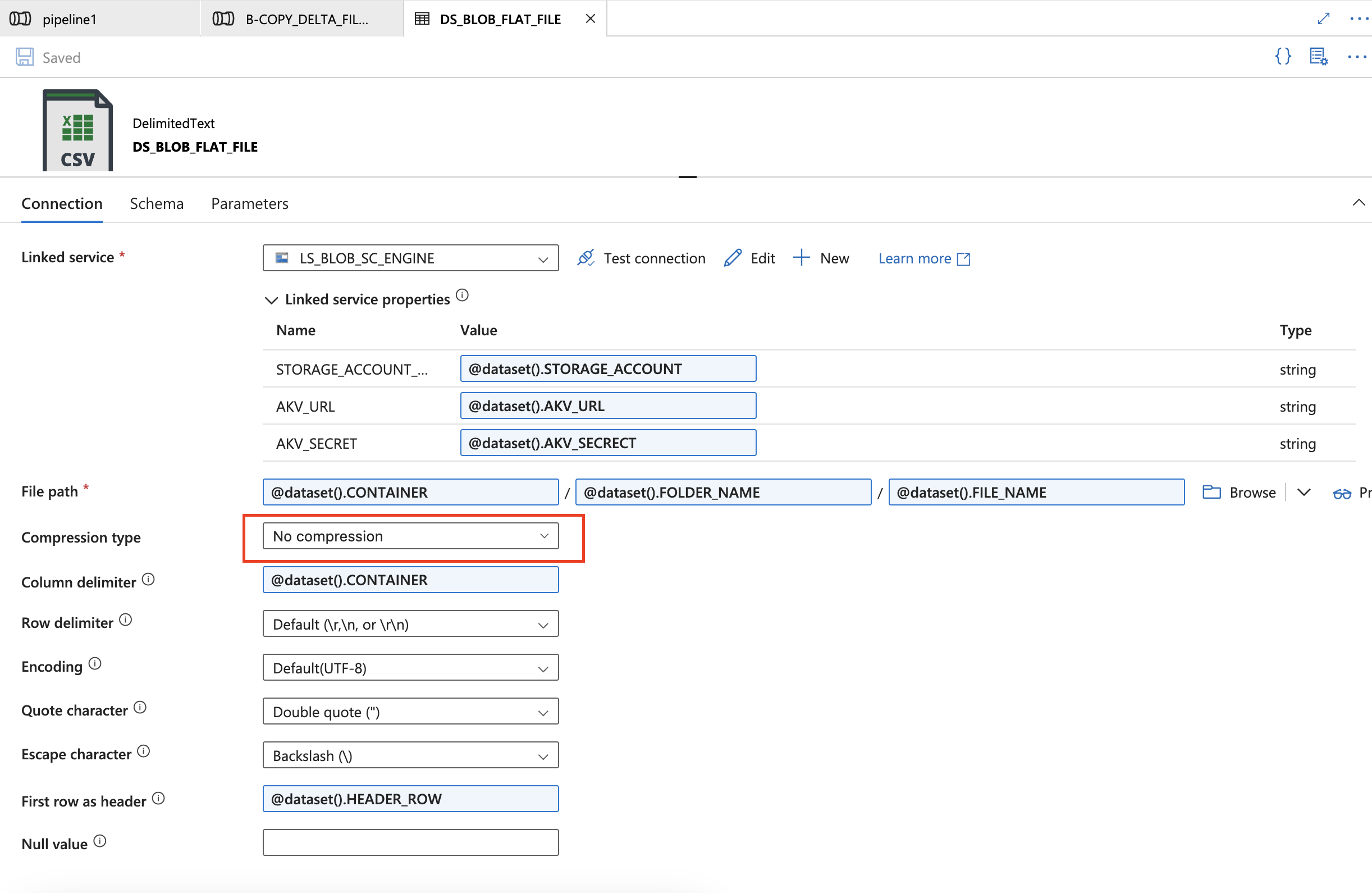Switch to the Parameters tab
This screenshot has width=1372, height=893.
point(248,204)
